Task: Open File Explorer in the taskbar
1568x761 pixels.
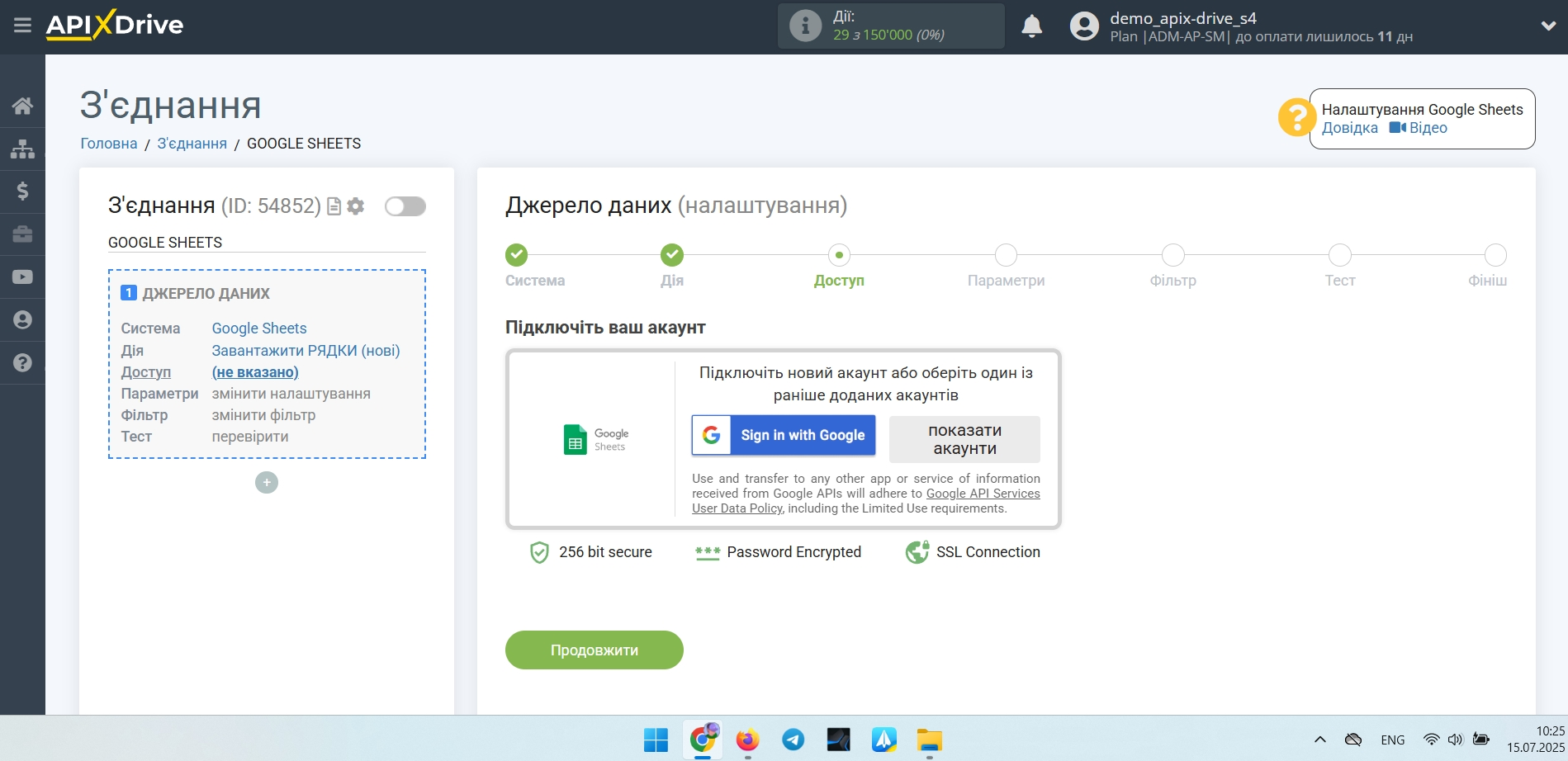Action: click(930, 740)
